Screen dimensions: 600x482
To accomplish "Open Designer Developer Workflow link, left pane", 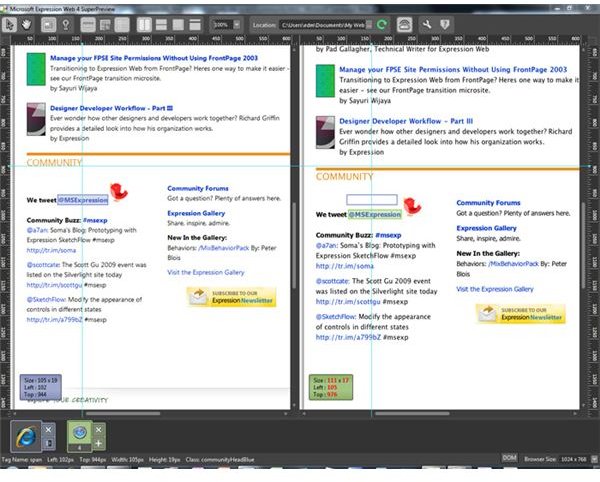I will (x=111, y=108).
